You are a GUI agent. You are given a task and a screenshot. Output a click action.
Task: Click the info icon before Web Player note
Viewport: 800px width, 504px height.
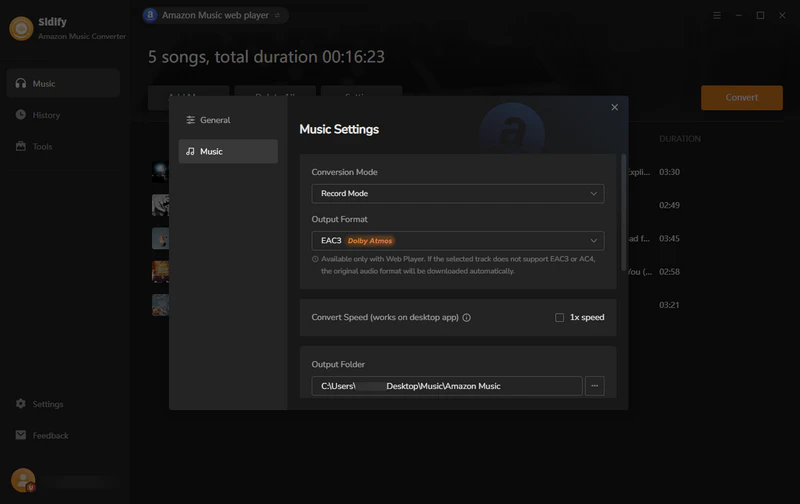[315, 259]
